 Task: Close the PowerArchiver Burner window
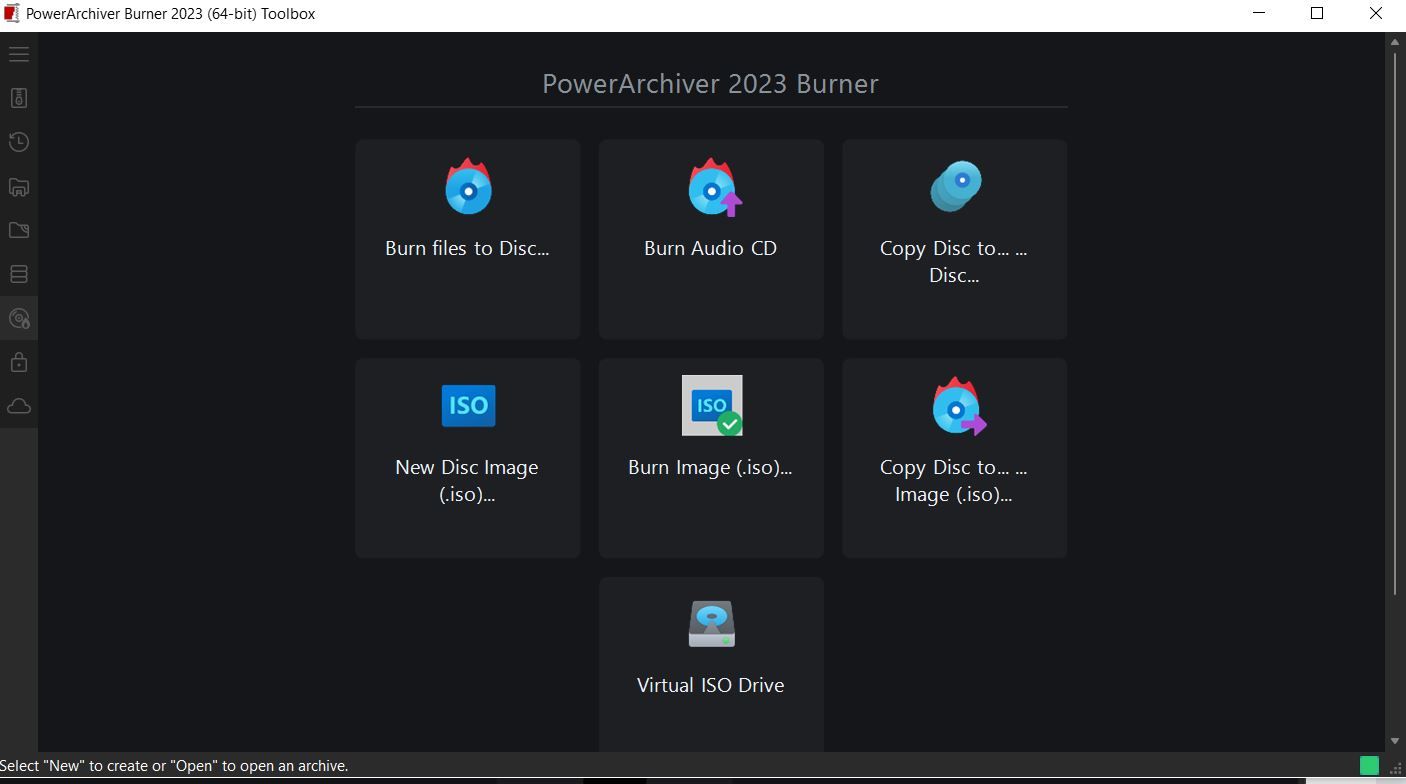coord(1375,14)
